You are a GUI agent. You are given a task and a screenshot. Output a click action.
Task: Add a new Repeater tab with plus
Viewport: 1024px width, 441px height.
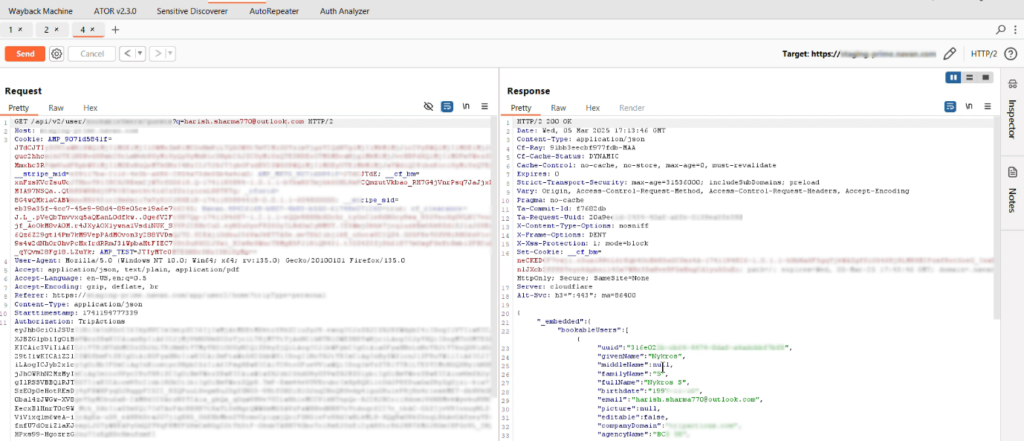(115, 30)
